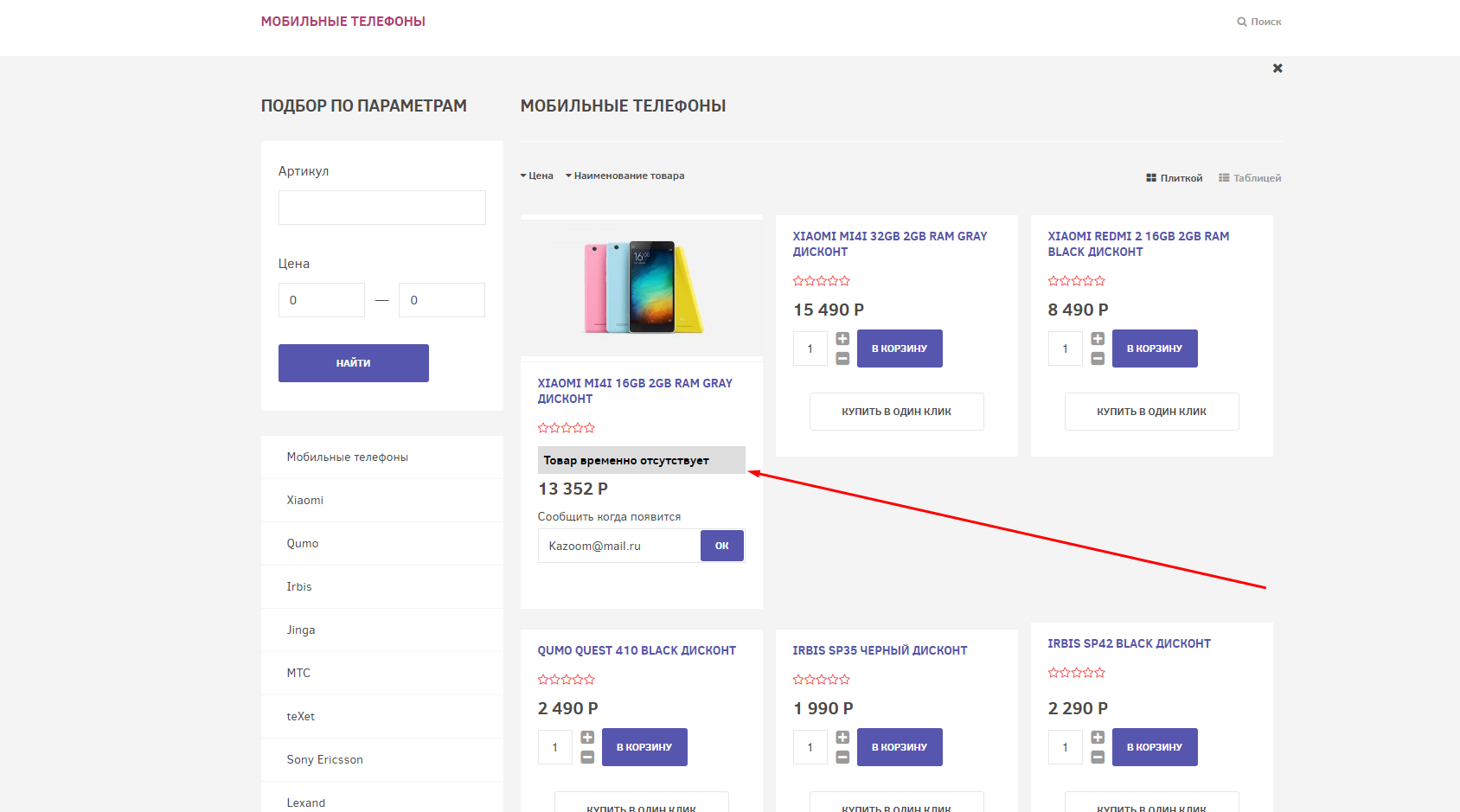Open Xiaomi MI4I 16GB 2GB RAM Gray link
This screenshot has width=1460, height=812.
[x=635, y=391]
